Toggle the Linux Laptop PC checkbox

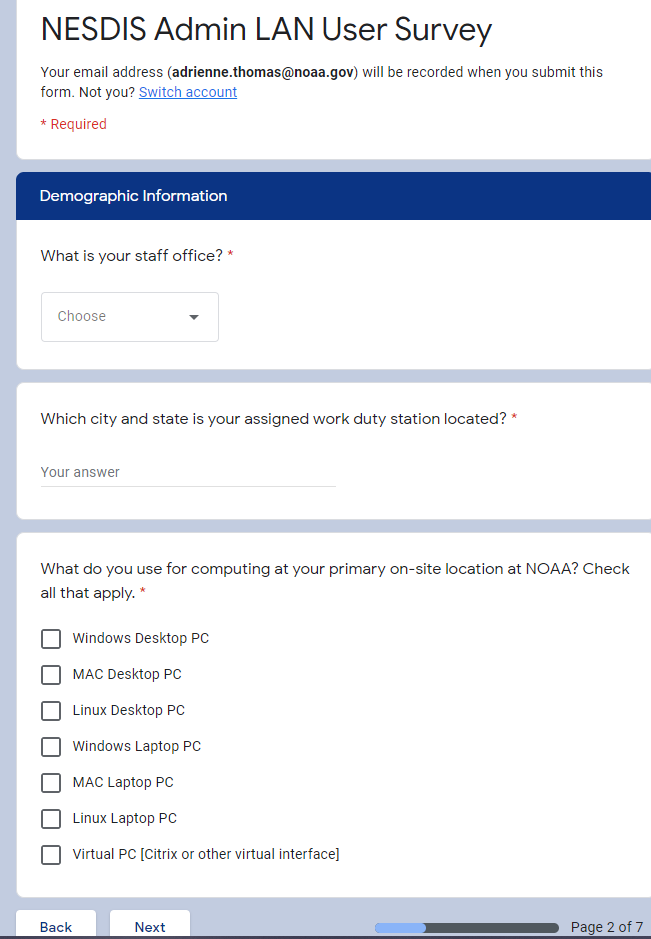[51, 819]
